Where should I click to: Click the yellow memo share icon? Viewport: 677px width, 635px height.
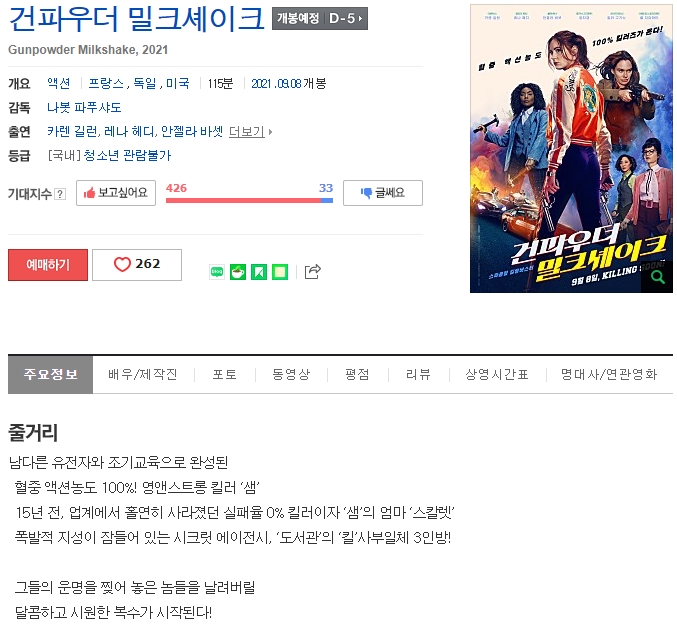[280, 272]
